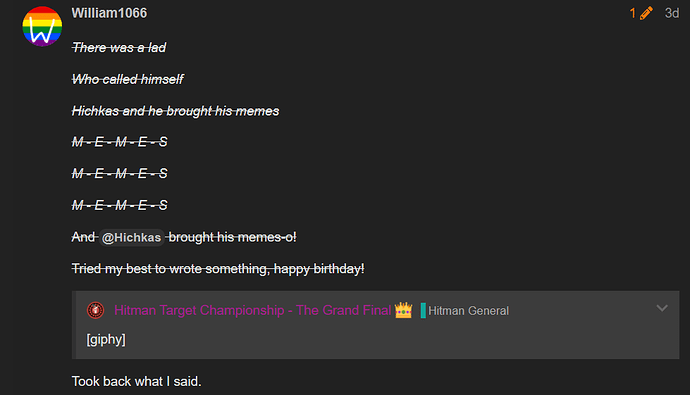Click 'Hichkas and he brought his memes' text
Viewport: 690px width, 395px height.
tap(176, 111)
